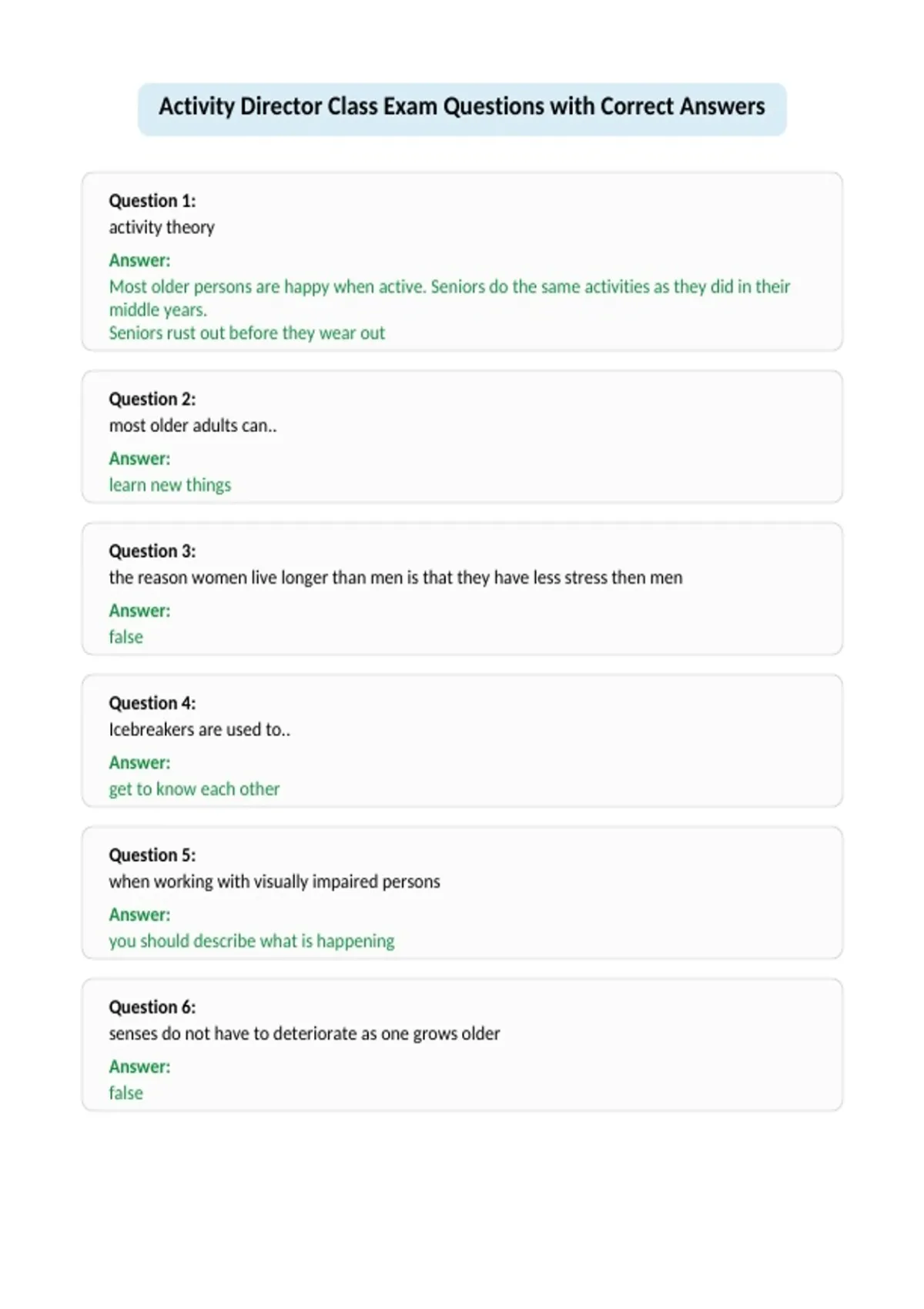Click 'Seniors rust out before they wear out'

pyautogui.click(x=247, y=333)
